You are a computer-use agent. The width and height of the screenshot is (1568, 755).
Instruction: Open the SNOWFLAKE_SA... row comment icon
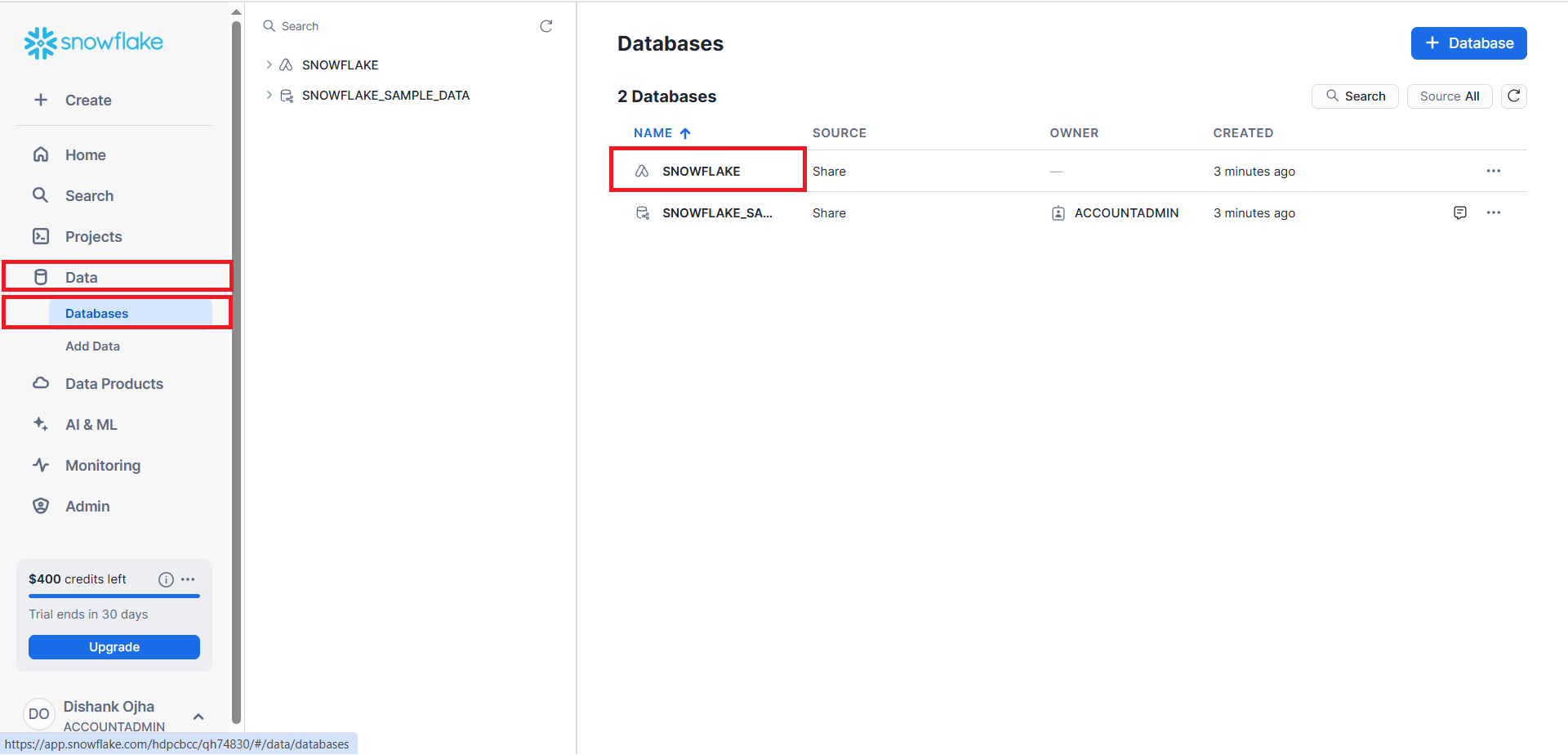[x=1460, y=212]
